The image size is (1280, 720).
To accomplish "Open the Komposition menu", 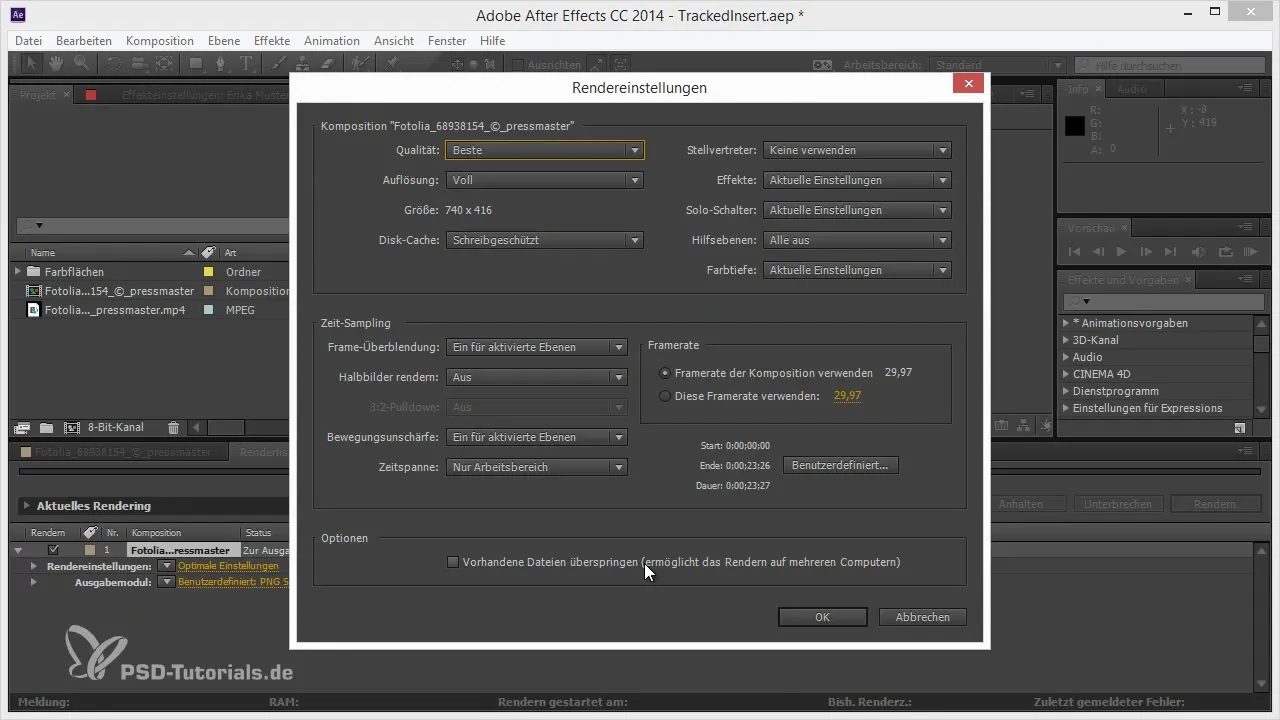I will [x=160, y=41].
